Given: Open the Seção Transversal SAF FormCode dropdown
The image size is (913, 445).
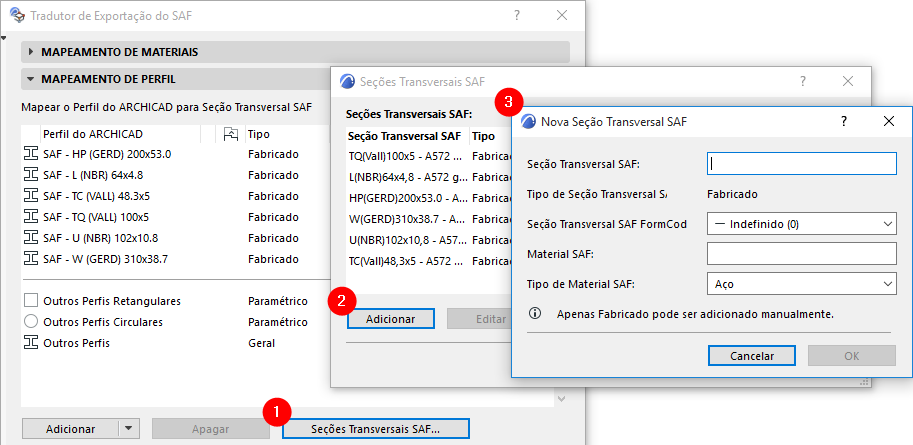Looking at the screenshot, I should tap(801, 224).
